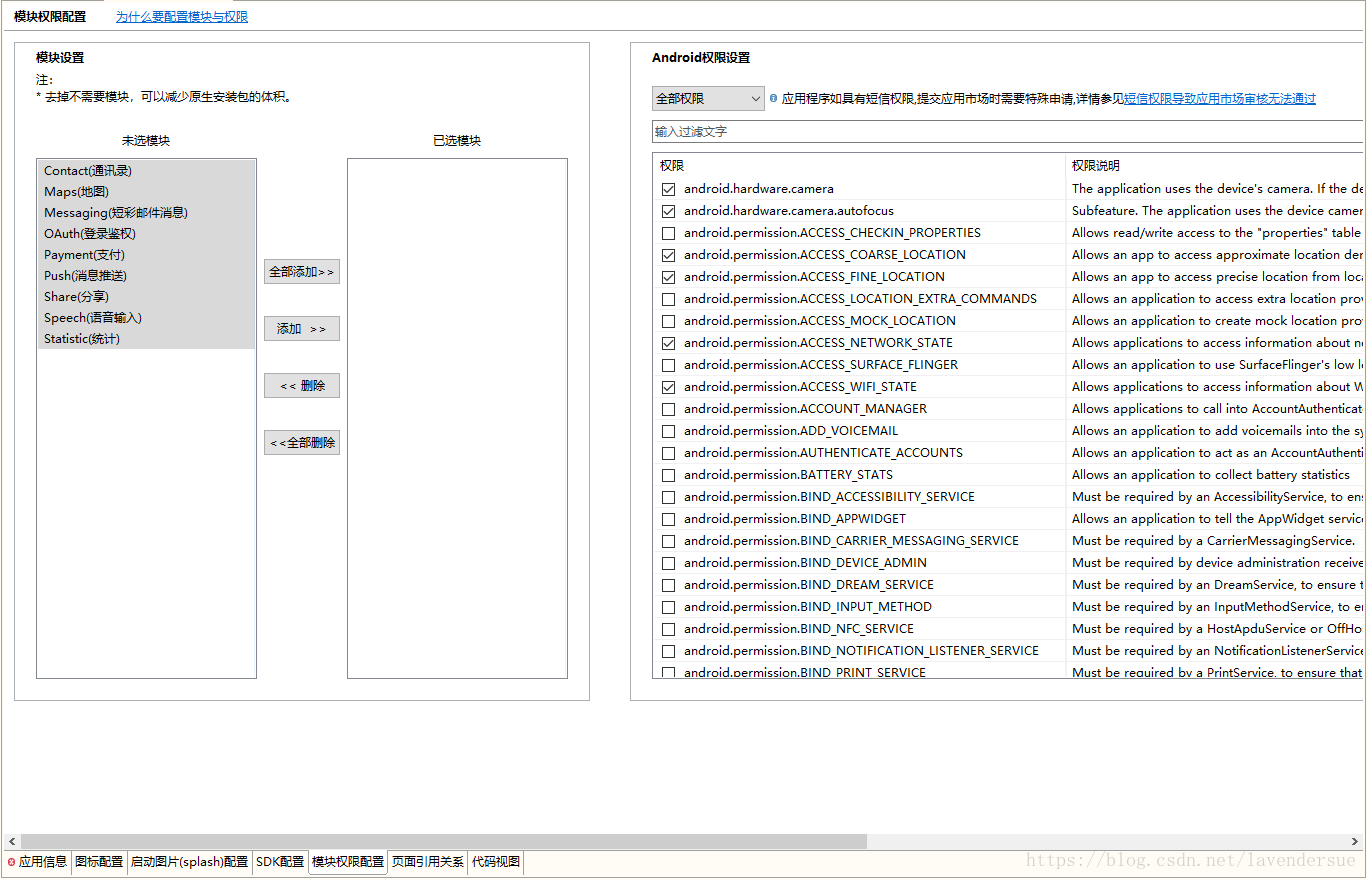1367x880 pixels.
Task: Enable BIND_NFC_SERVICE checkbox
Action: tap(668, 629)
